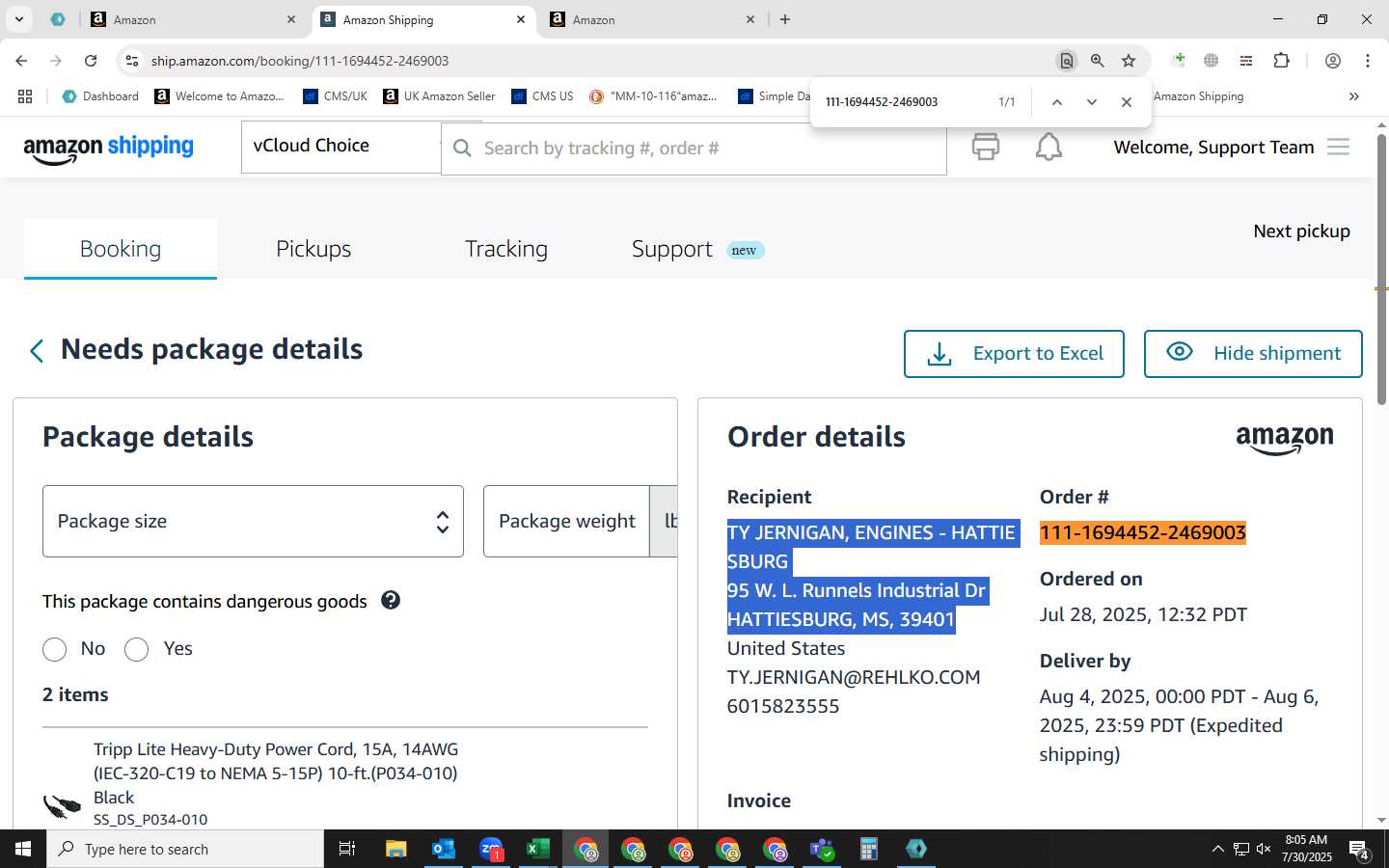Click the highlighted order number 111-1694452-2469003
The width and height of the screenshot is (1389, 868).
(x=1142, y=532)
